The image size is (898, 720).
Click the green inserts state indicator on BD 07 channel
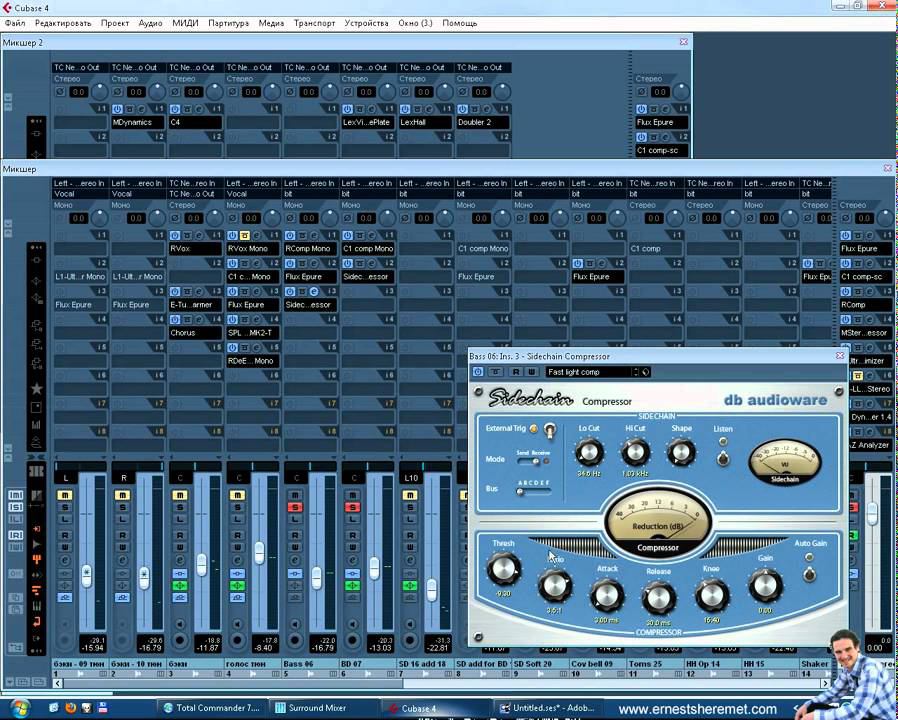click(352, 585)
